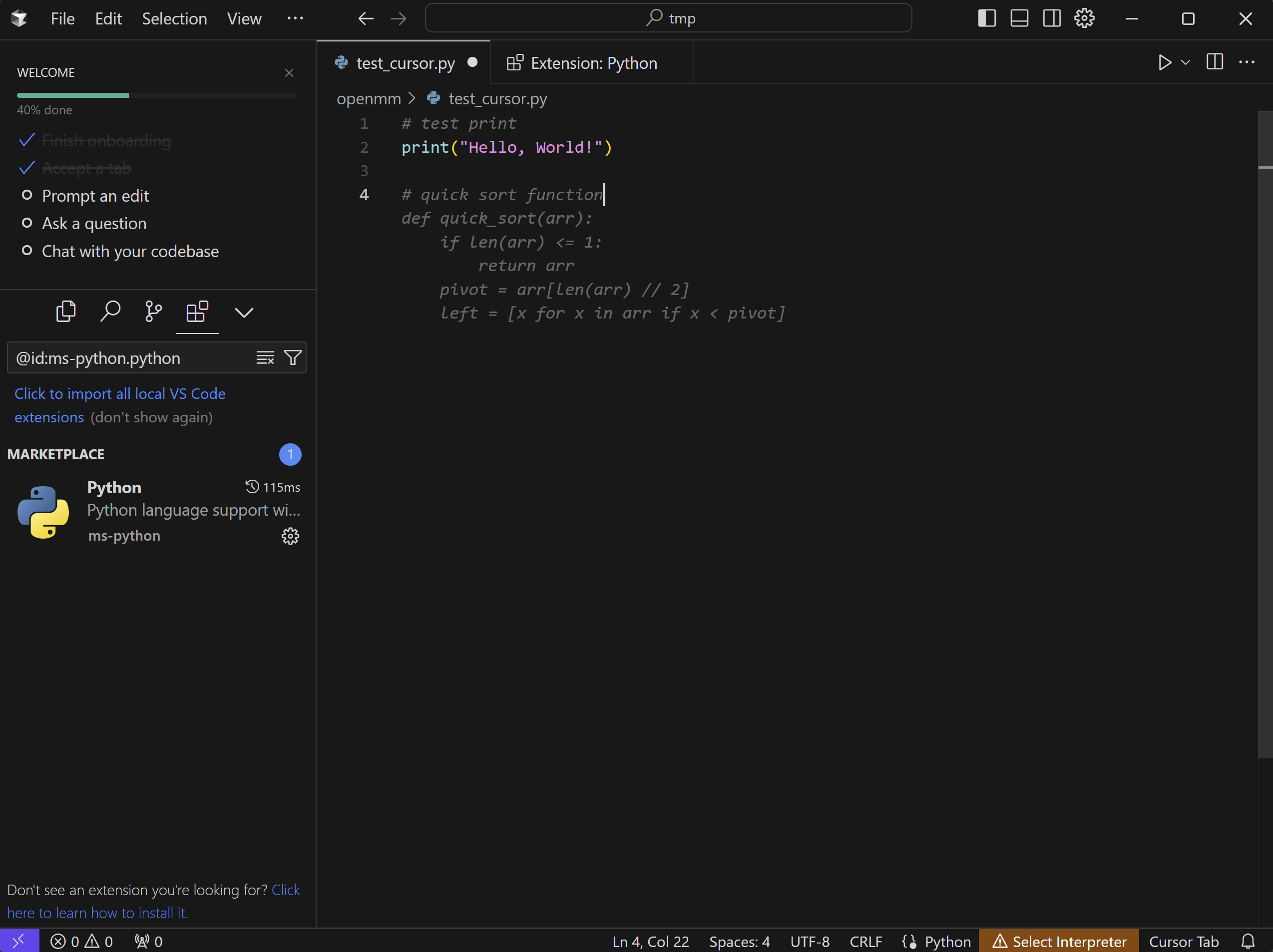The width and height of the screenshot is (1273, 952).
Task: Toggle the primary side bar layout
Action: (x=986, y=18)
